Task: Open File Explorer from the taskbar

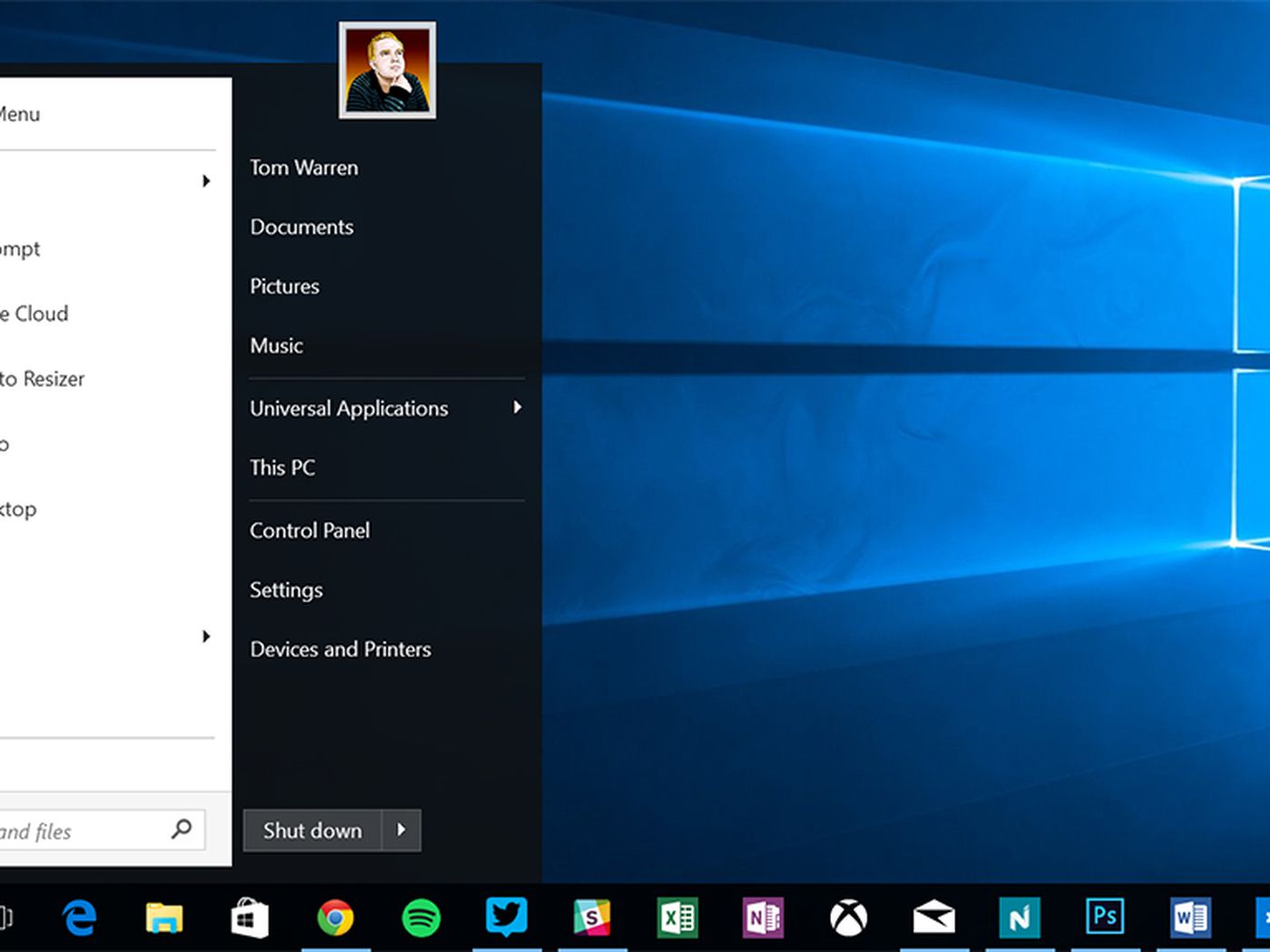Action: tap(164, 918)
